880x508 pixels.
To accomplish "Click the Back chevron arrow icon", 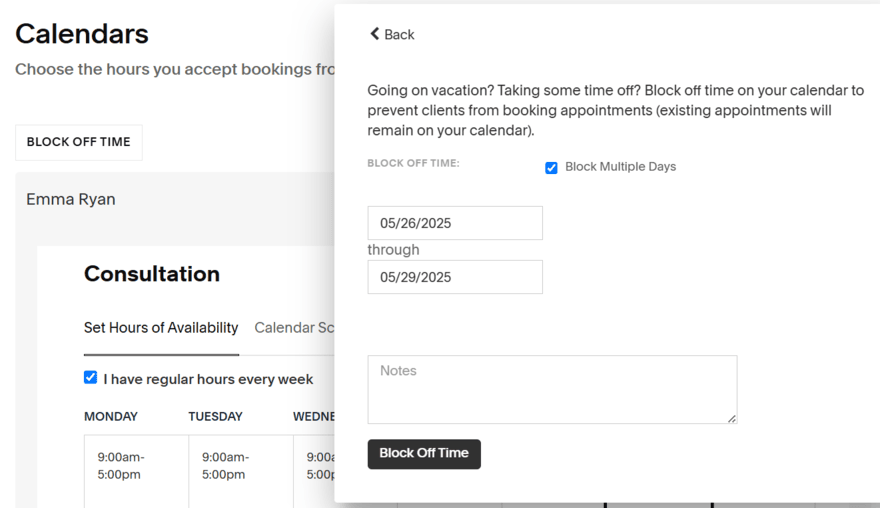I will coord(375,34).
